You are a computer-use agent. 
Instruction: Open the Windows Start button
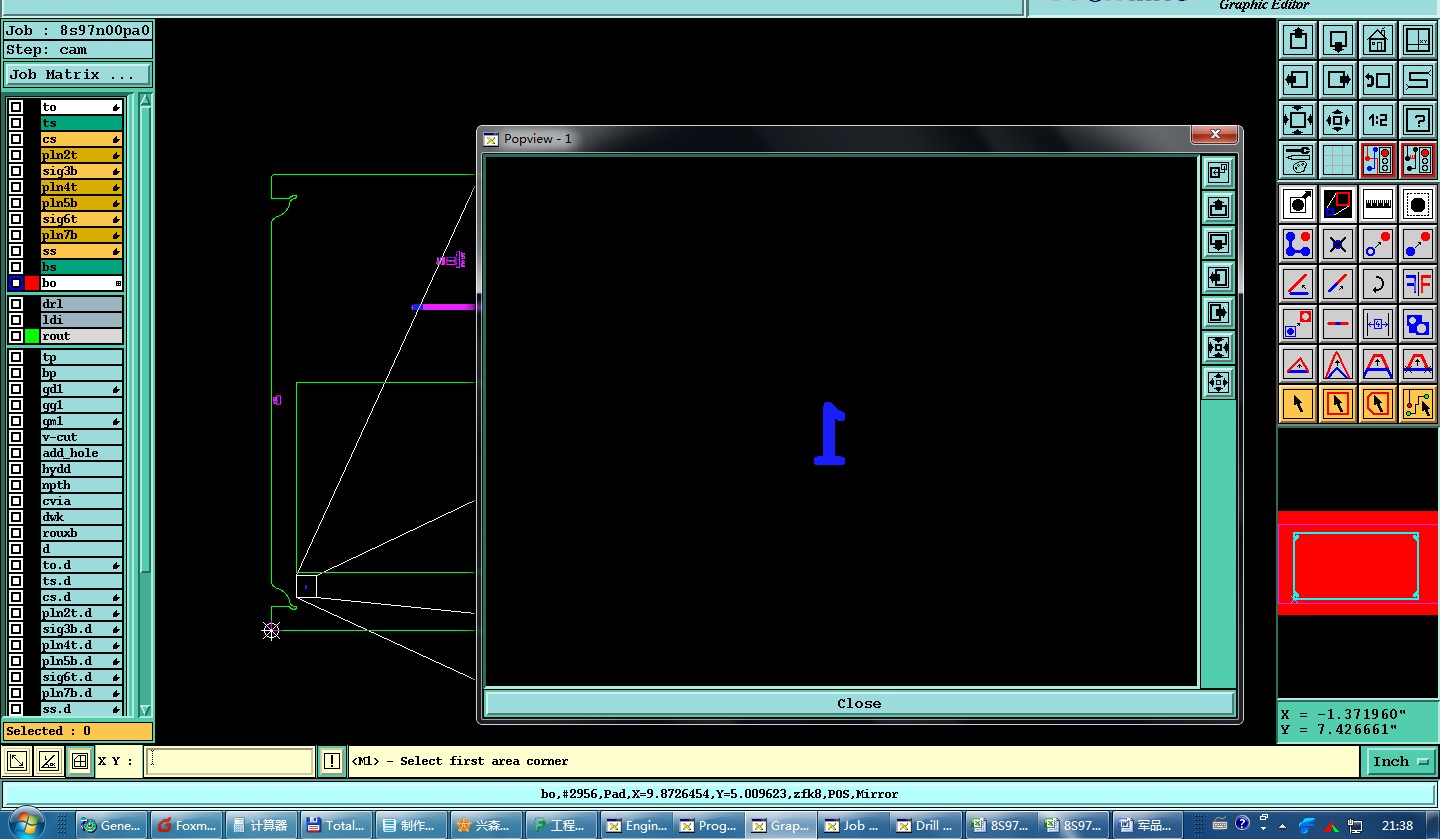[27, 822]
